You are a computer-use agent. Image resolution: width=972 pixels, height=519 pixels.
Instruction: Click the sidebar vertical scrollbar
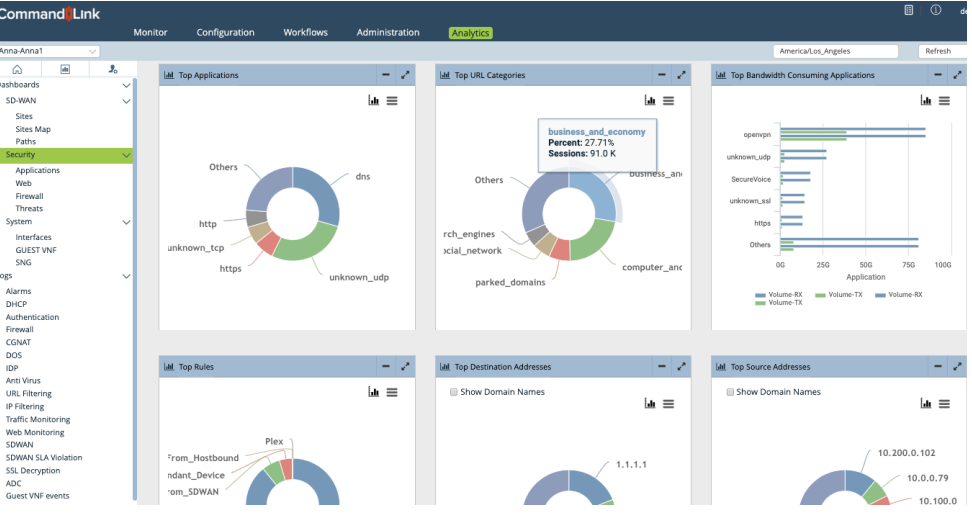click(135, 289)
